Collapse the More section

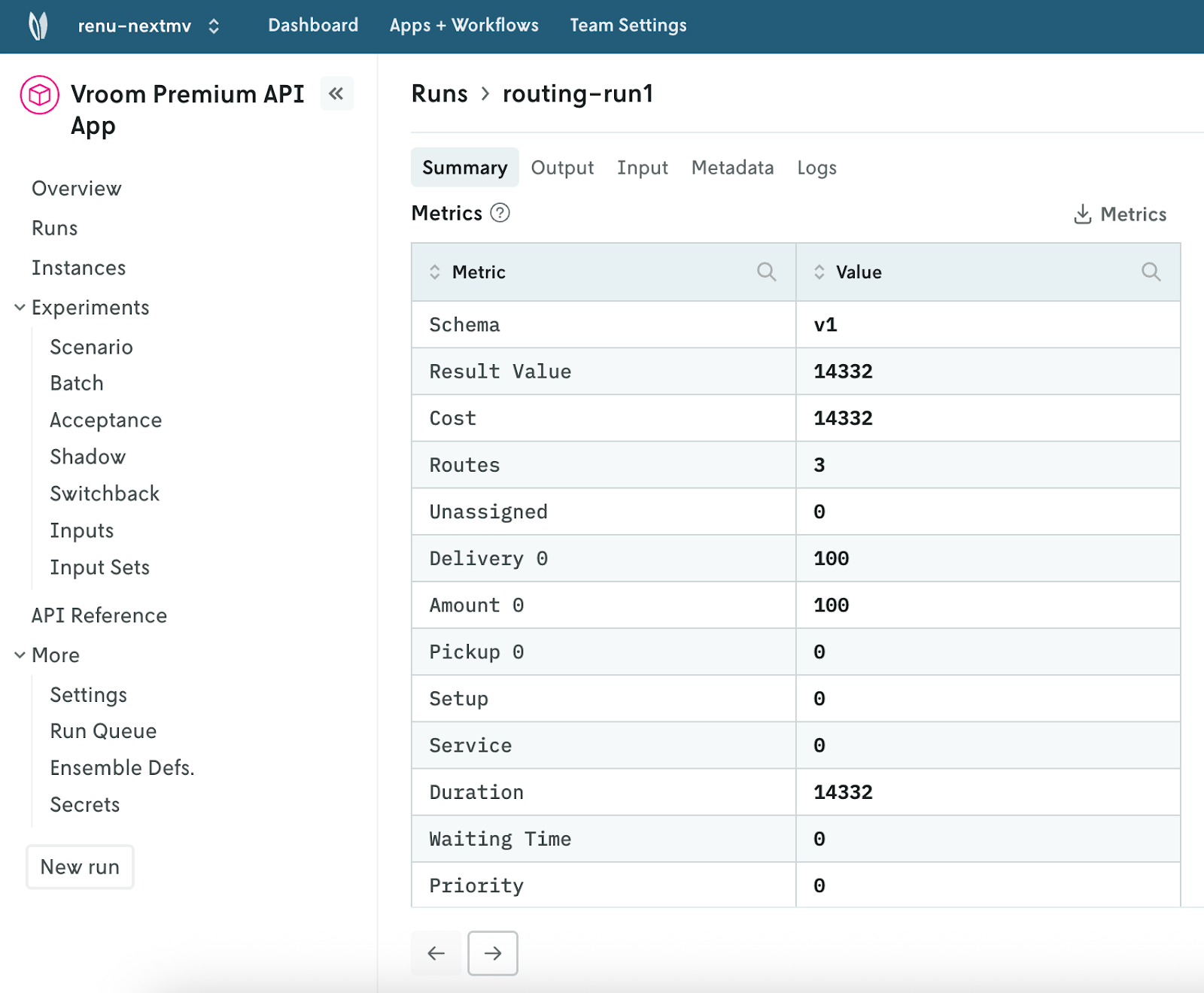click(20, 655)
